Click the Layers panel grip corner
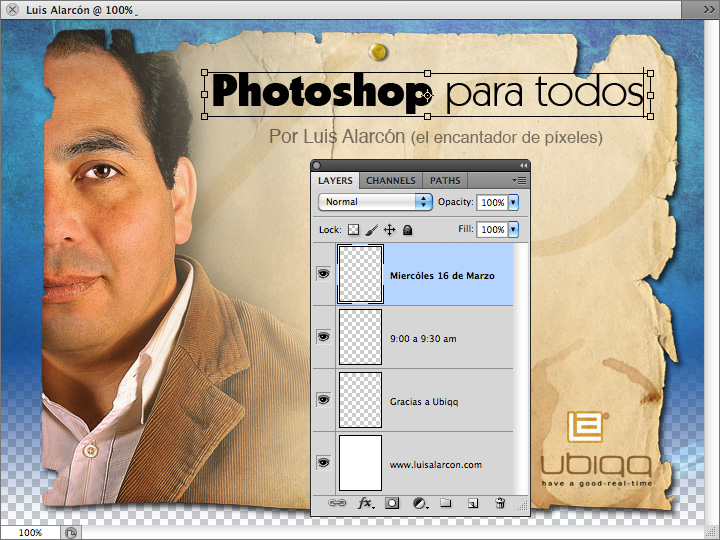 [523, 506]
